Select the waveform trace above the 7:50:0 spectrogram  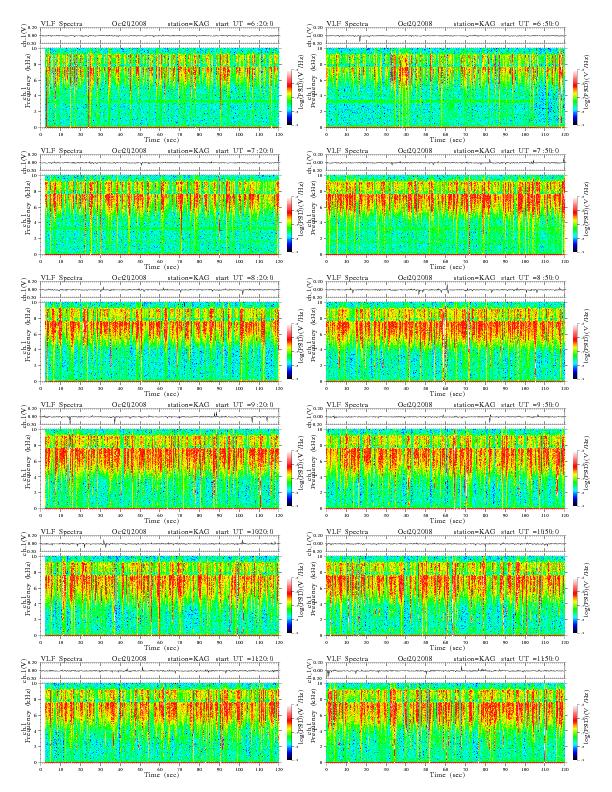click(445, 163)
